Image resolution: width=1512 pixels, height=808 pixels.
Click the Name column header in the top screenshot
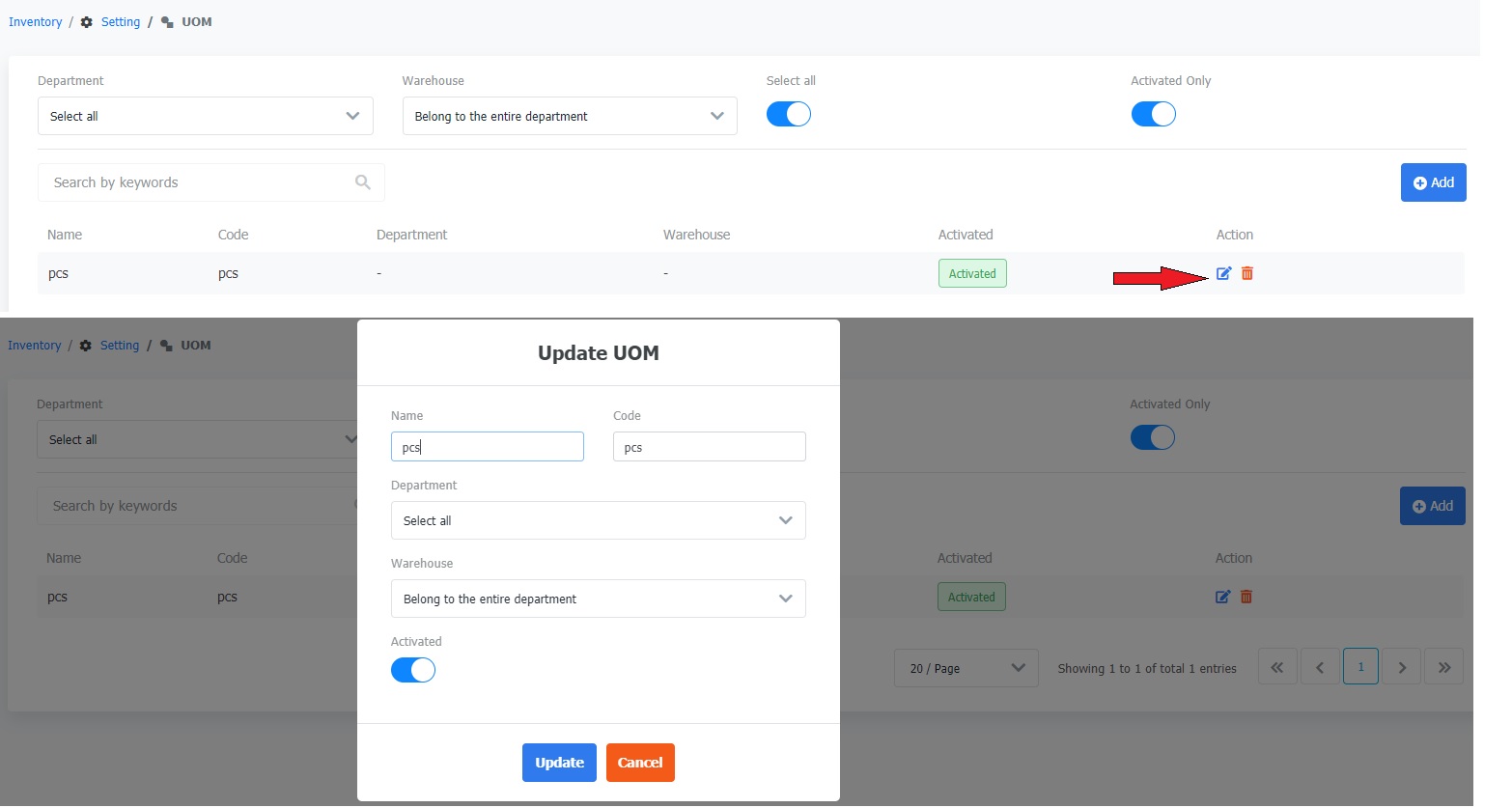(x=65, y=235)
